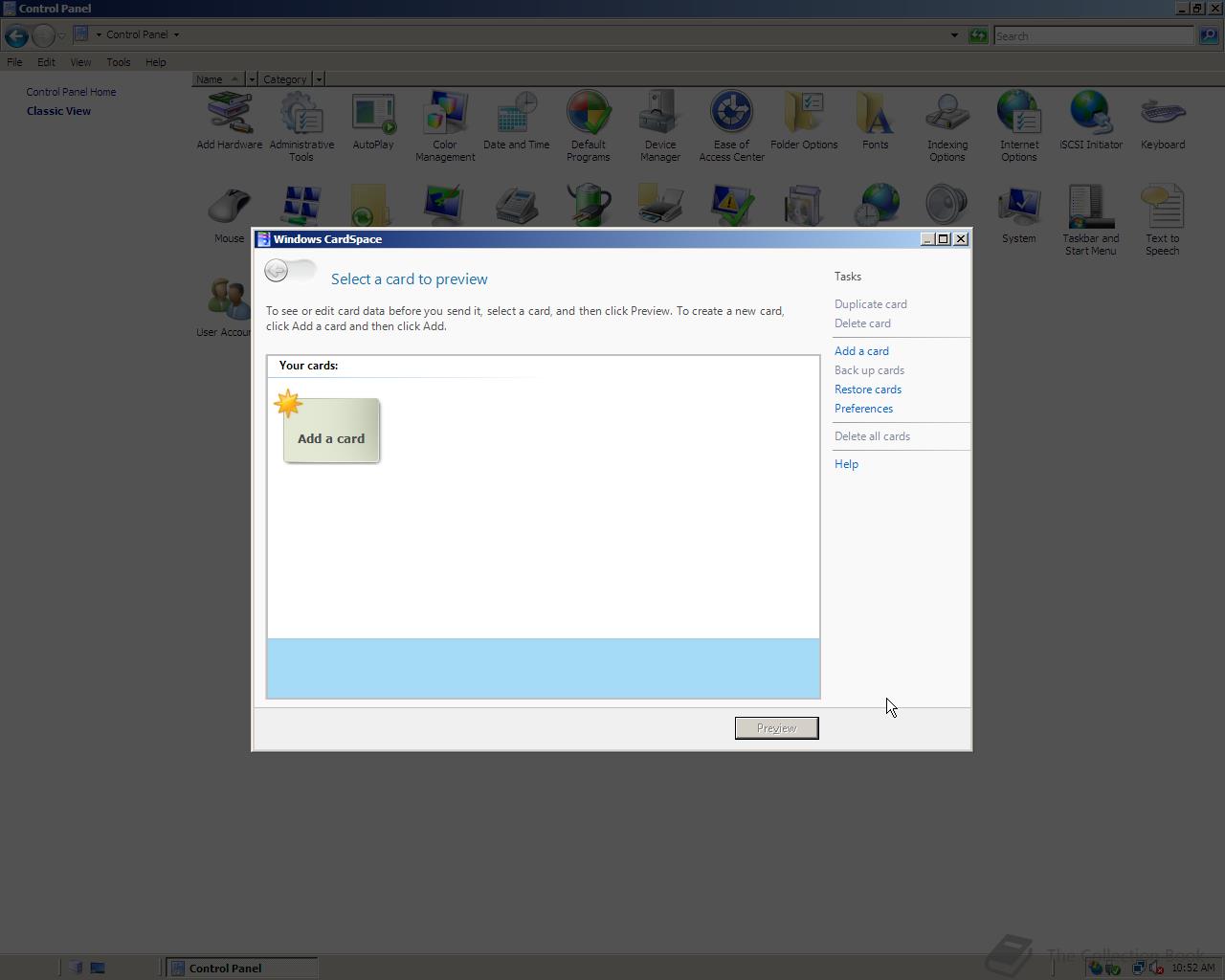This screenshot has height=980, width=1225.
Task: Open the Mouse icon
Action: (230, 213)
